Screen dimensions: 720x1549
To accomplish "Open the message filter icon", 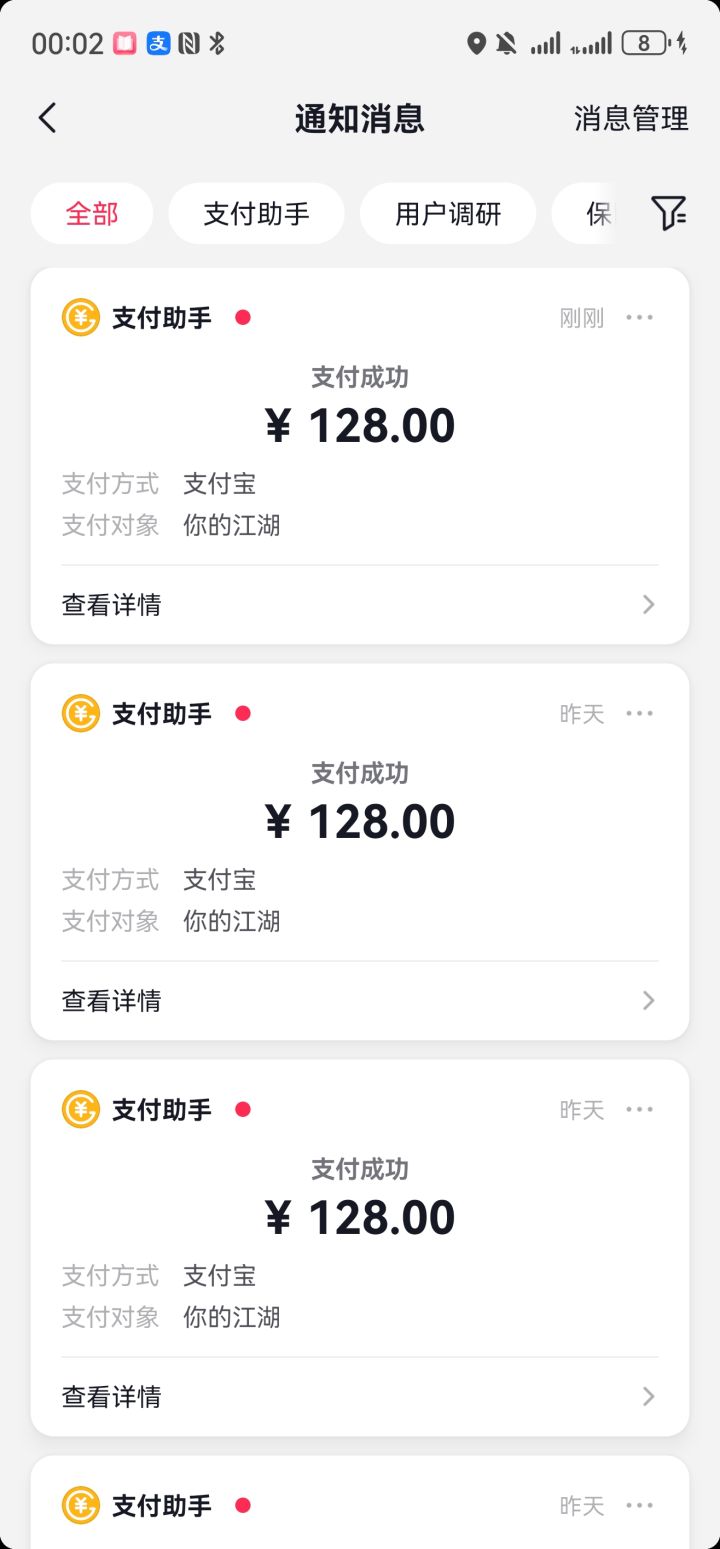I will point(668,213).
